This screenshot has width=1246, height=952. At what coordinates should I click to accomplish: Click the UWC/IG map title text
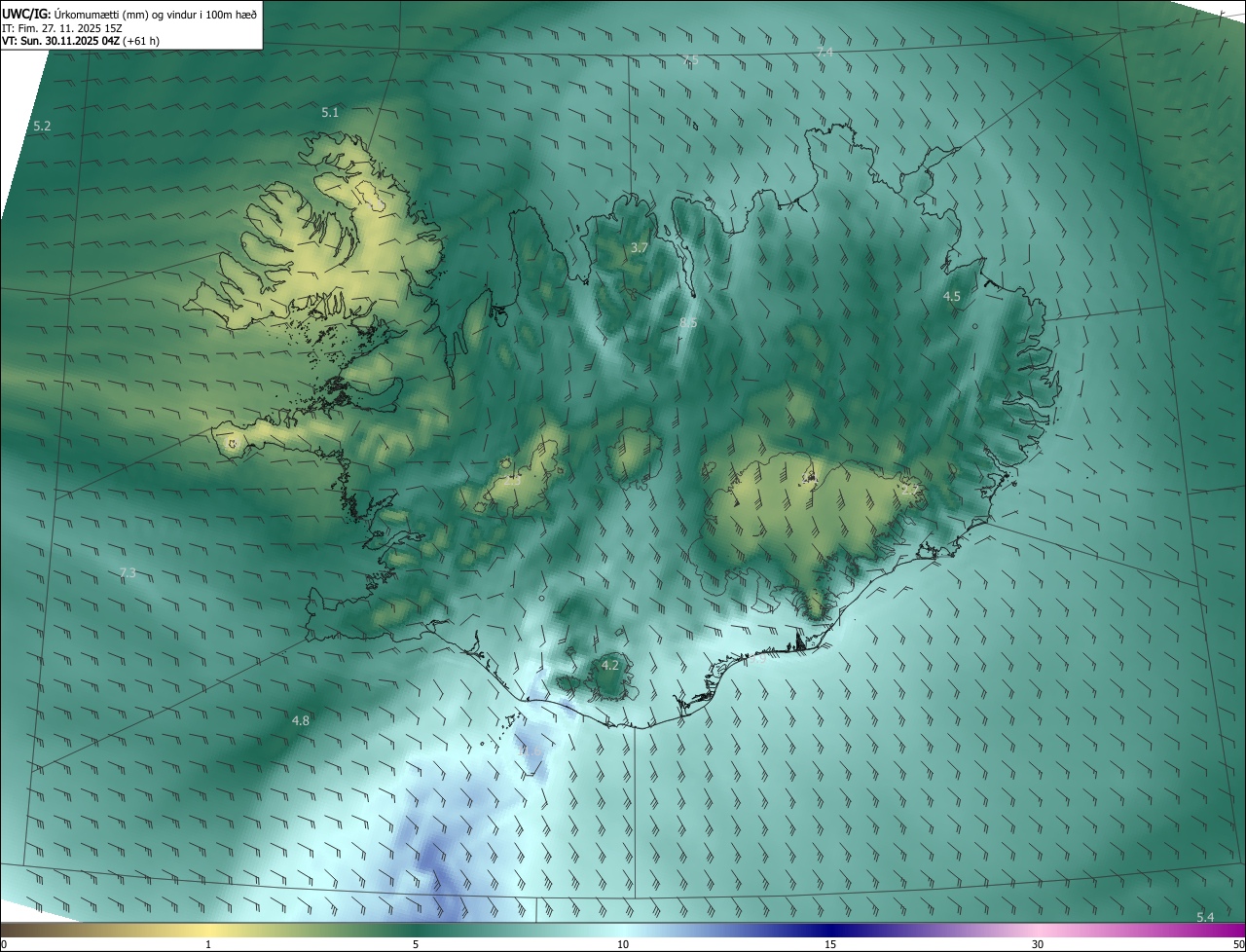tap(129, 13)
